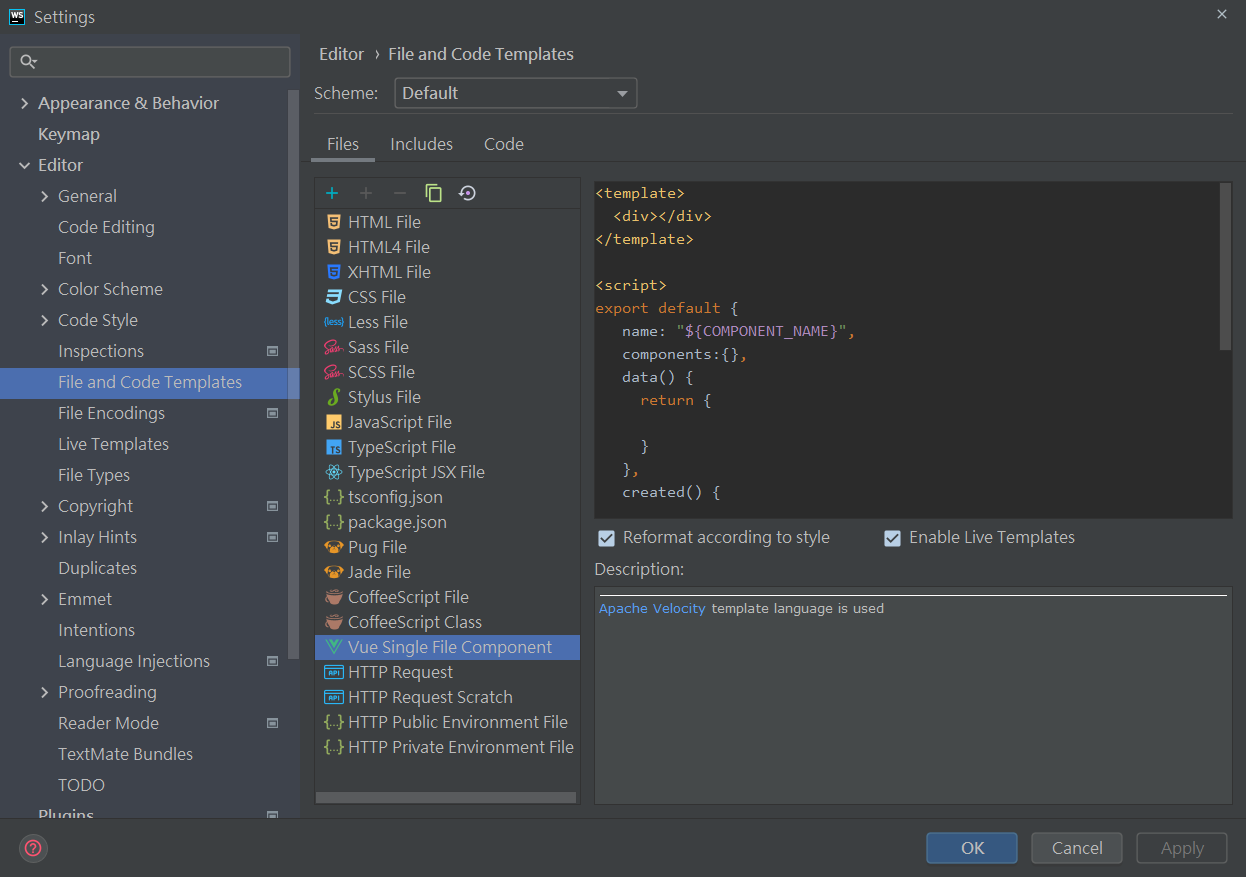Expand Appearance & Behavior settings node
This screenshot has width=1246, height=877.
24,103
